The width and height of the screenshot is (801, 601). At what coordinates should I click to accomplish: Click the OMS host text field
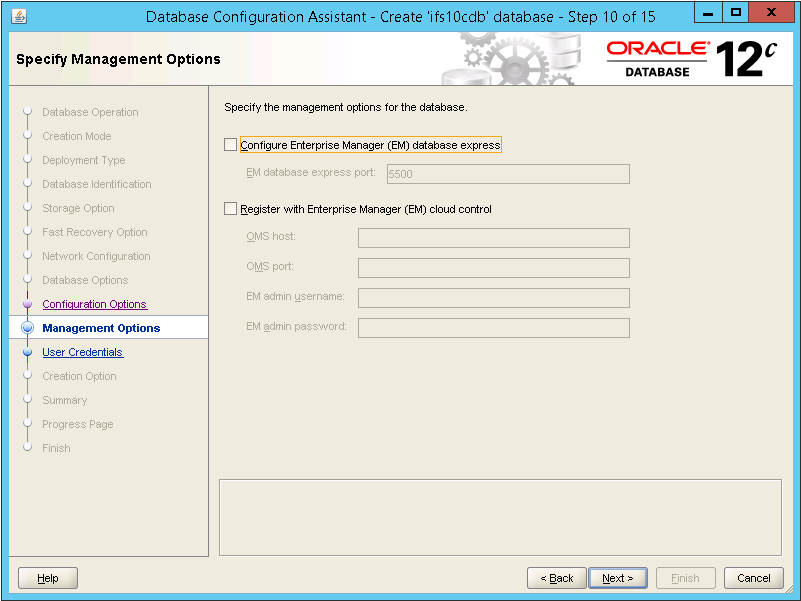pos(493,237)
